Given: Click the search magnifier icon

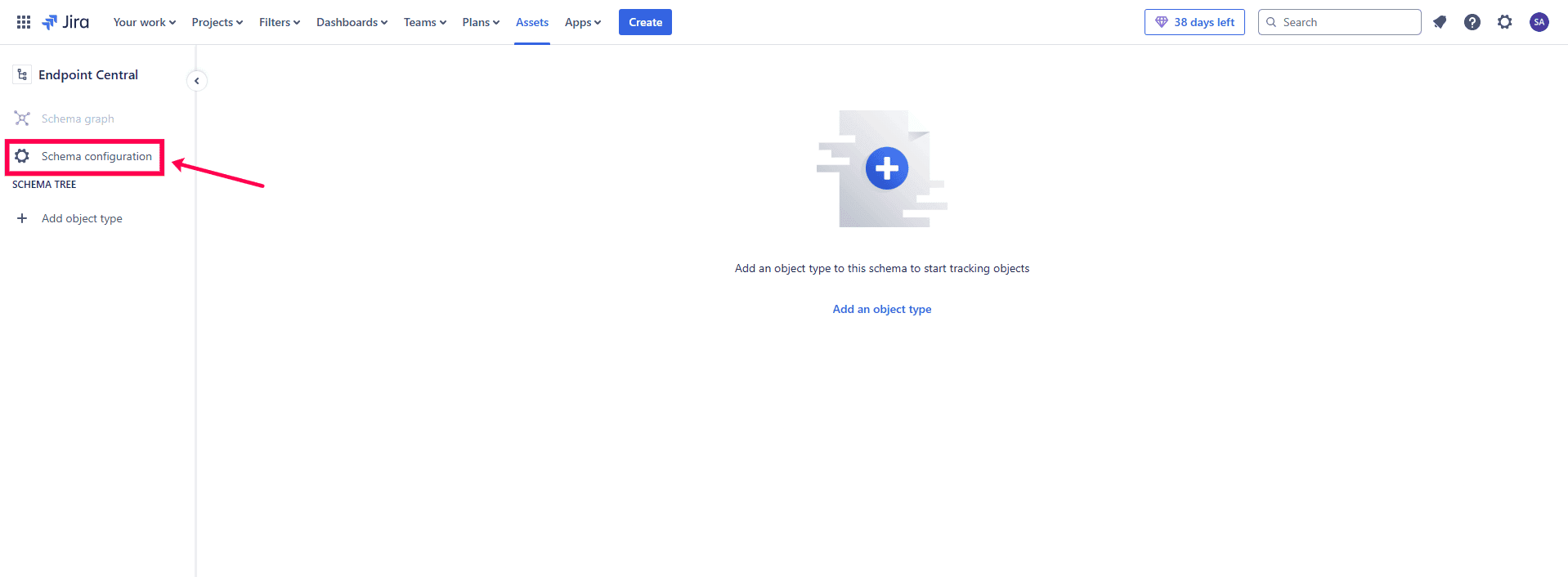Looking at the screenshot, I should [x=1271, y=22].
